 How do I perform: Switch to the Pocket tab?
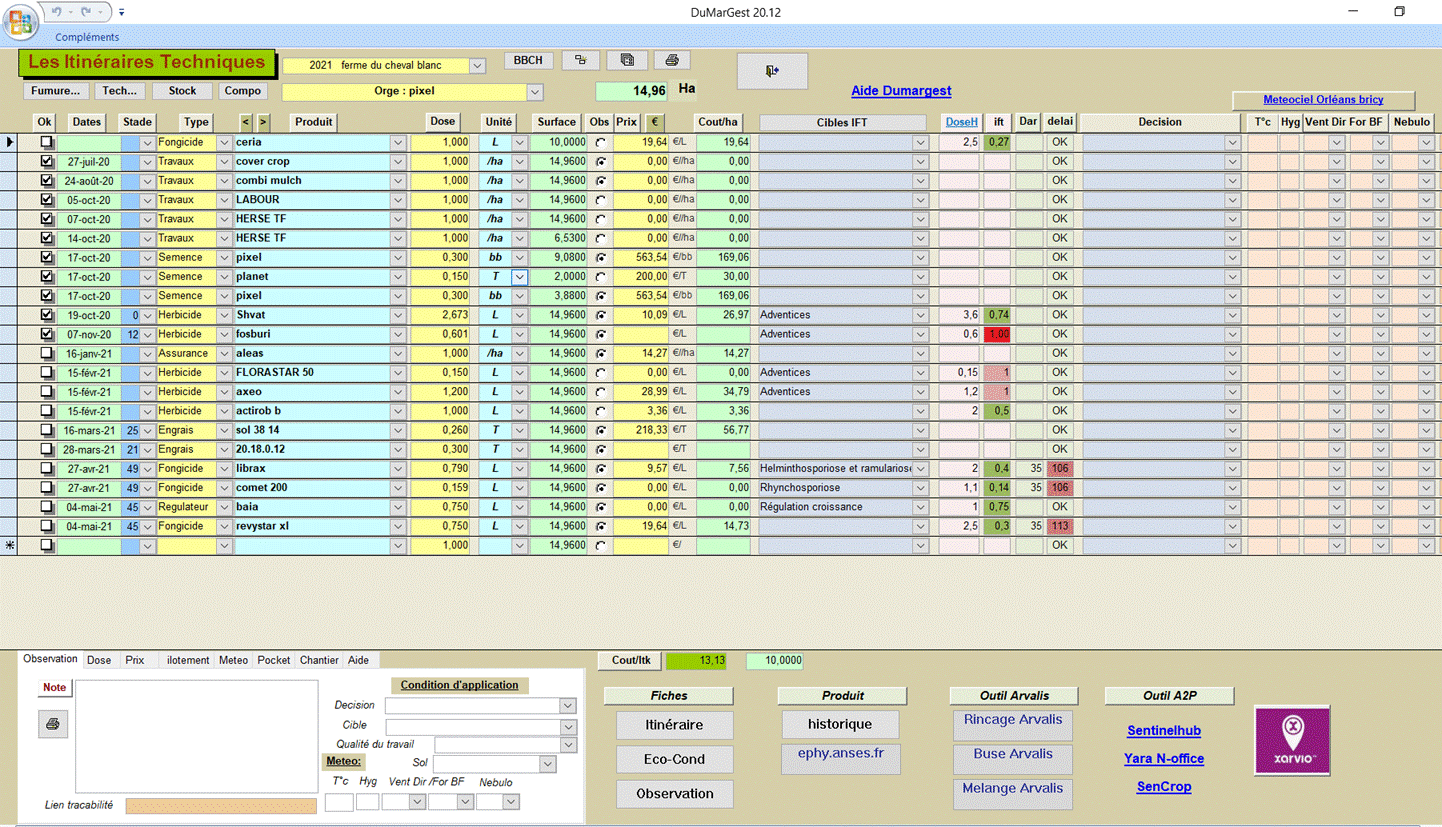274,660
